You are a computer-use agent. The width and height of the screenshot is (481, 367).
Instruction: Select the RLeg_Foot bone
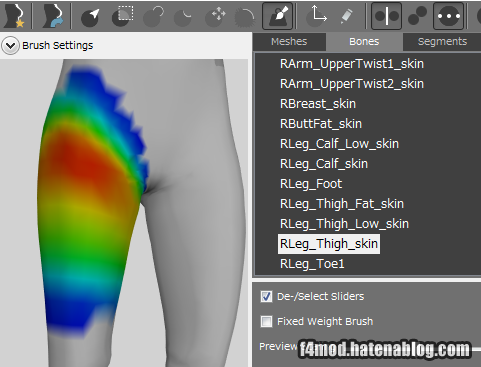pyautogui.click(x=311, y=184)
